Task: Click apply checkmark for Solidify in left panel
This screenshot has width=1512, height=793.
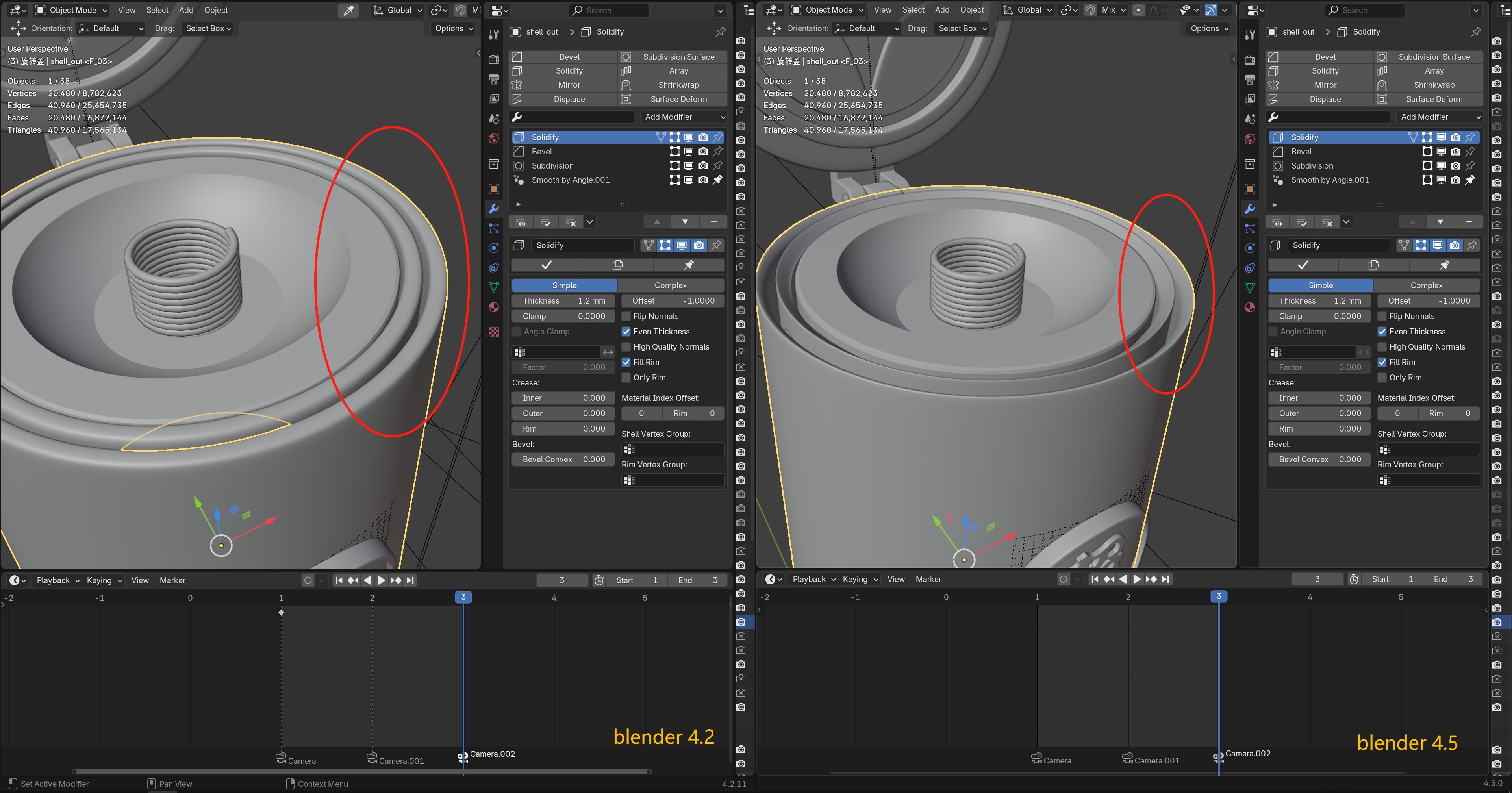Action: click(547, 265)
